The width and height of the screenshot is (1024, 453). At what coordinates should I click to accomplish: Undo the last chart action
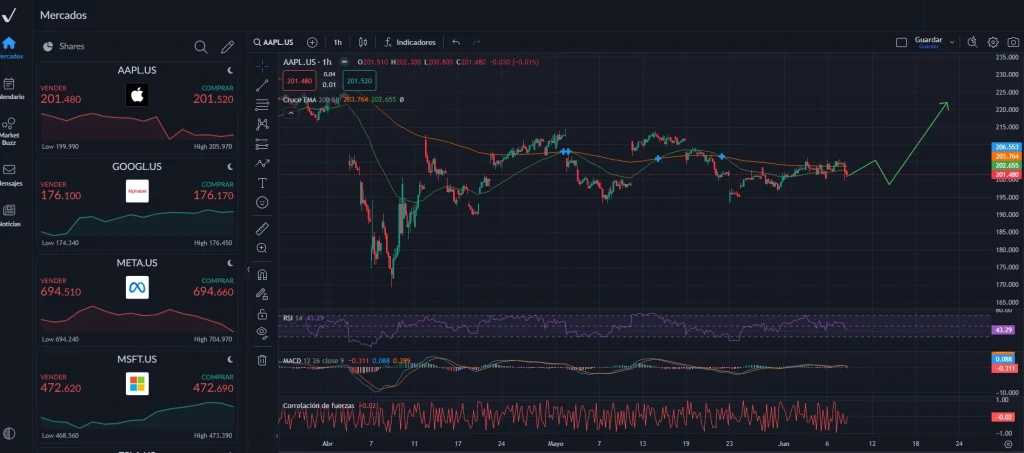point(456,42)
